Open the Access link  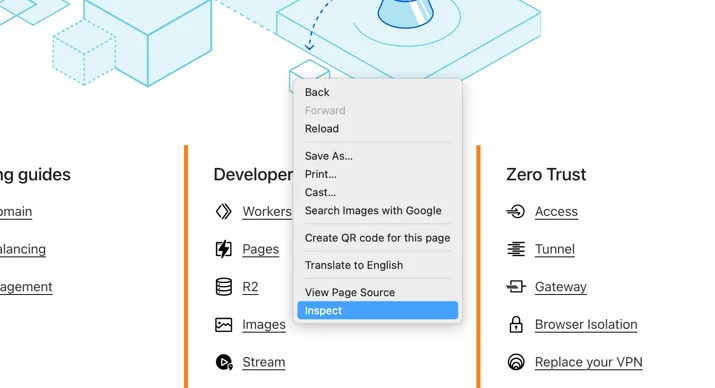[556, 212]
